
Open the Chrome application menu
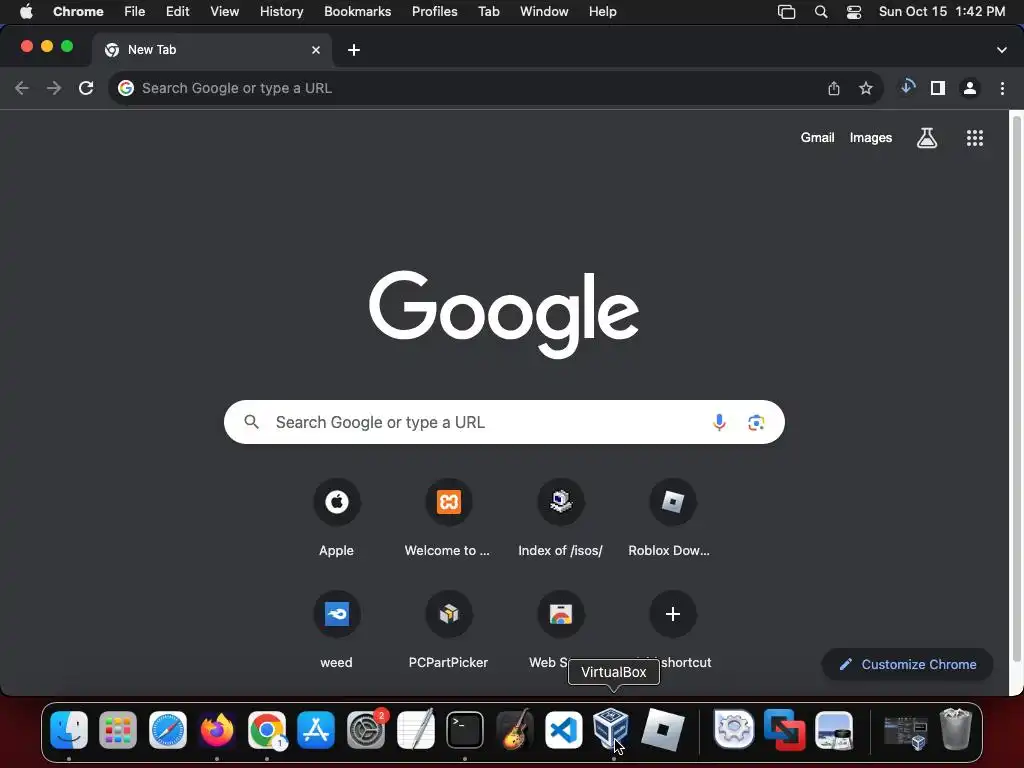78,12
